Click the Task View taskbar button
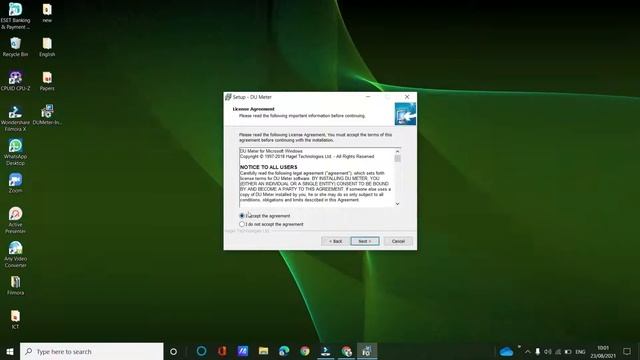 [x=173, y=351]
